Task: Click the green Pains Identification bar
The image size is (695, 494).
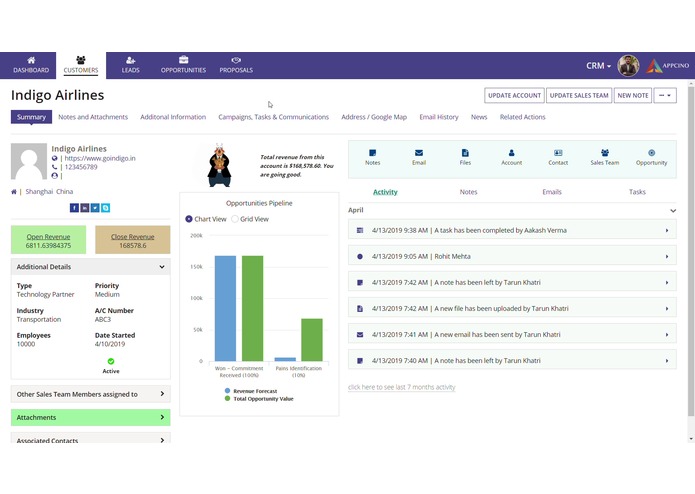Action: tap(312, 340)
